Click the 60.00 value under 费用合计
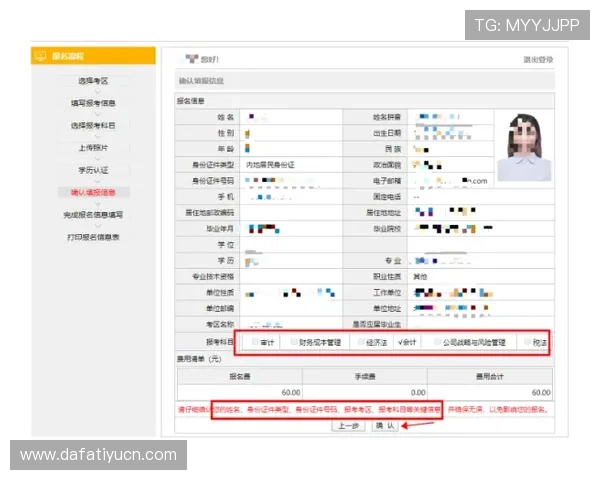600x480 pixels. click(541, 393)
